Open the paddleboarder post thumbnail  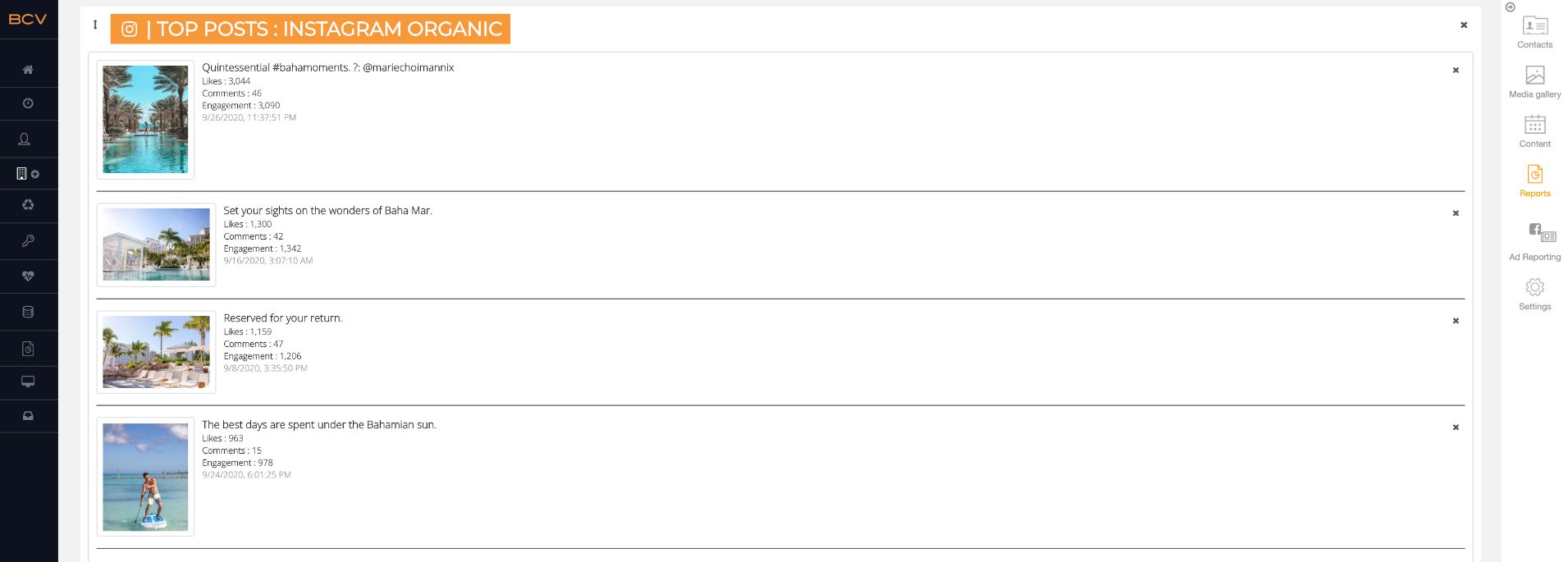(x=145, y=477)
